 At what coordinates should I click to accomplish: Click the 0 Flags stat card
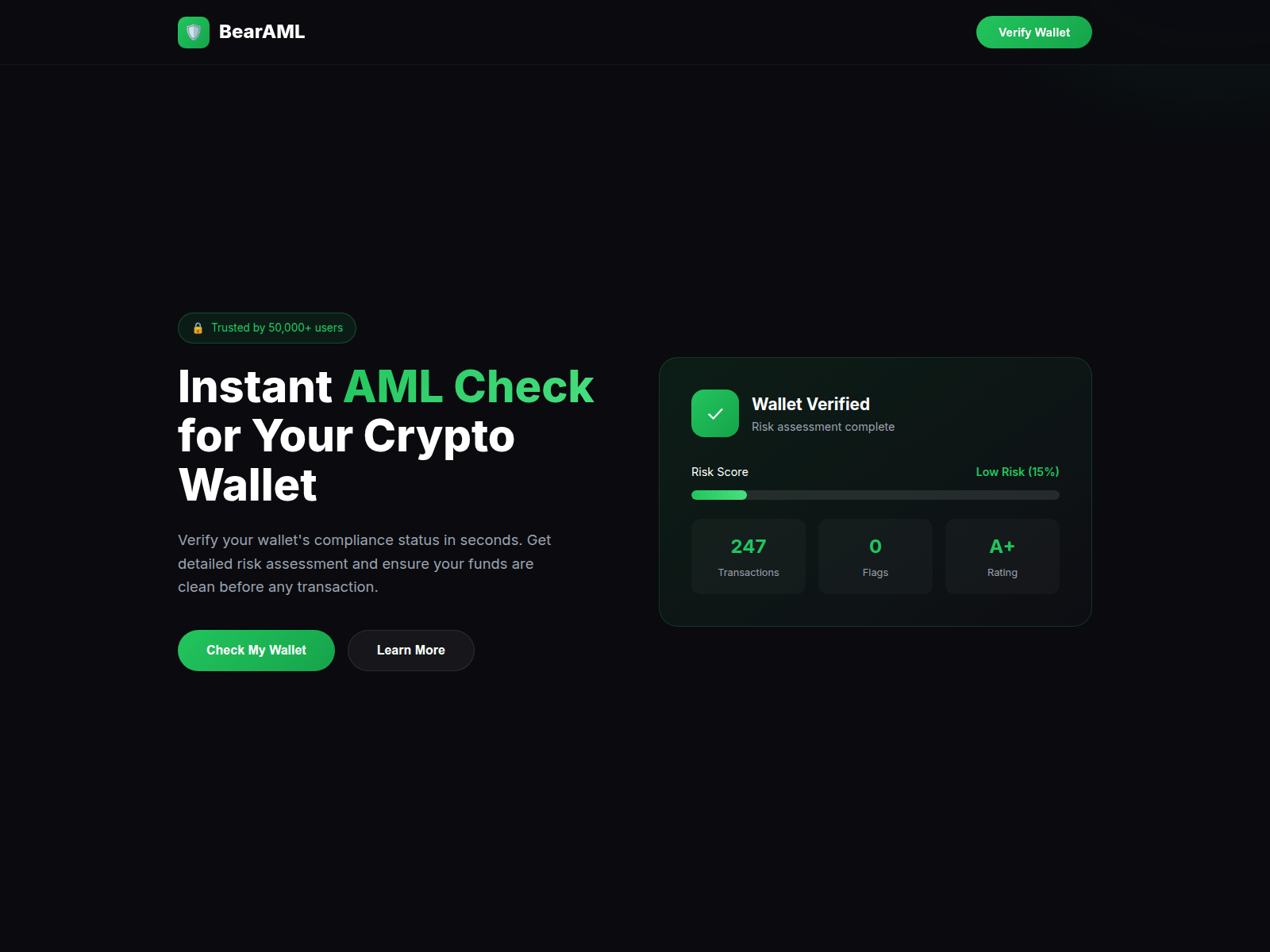tap(876, 556)
